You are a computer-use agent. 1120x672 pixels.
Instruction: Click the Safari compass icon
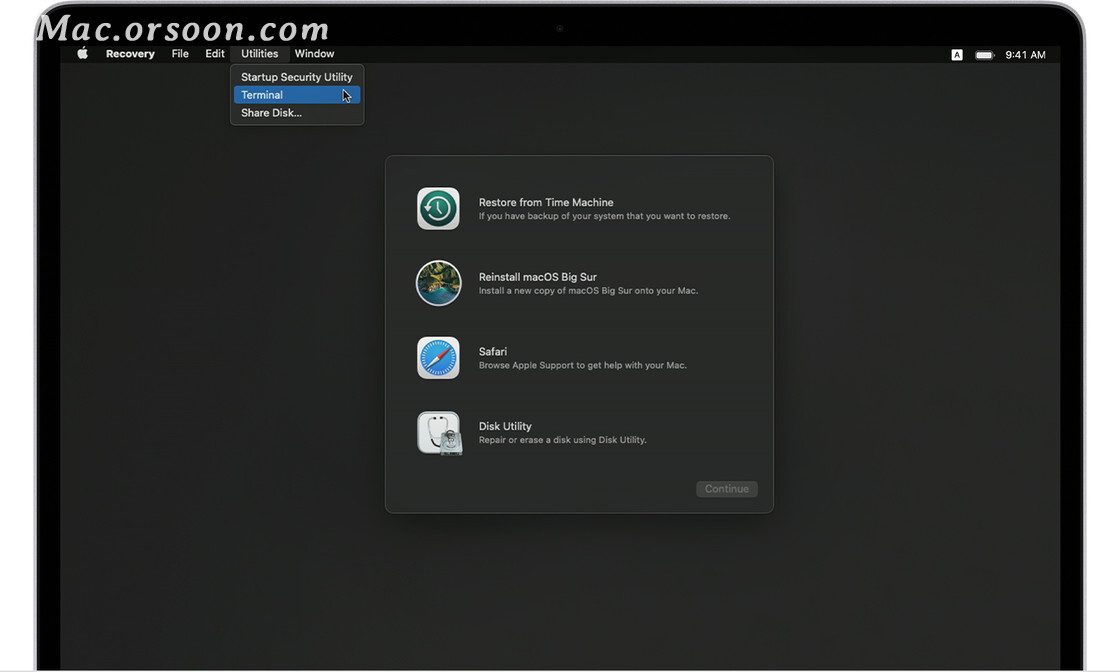point(438,358)
